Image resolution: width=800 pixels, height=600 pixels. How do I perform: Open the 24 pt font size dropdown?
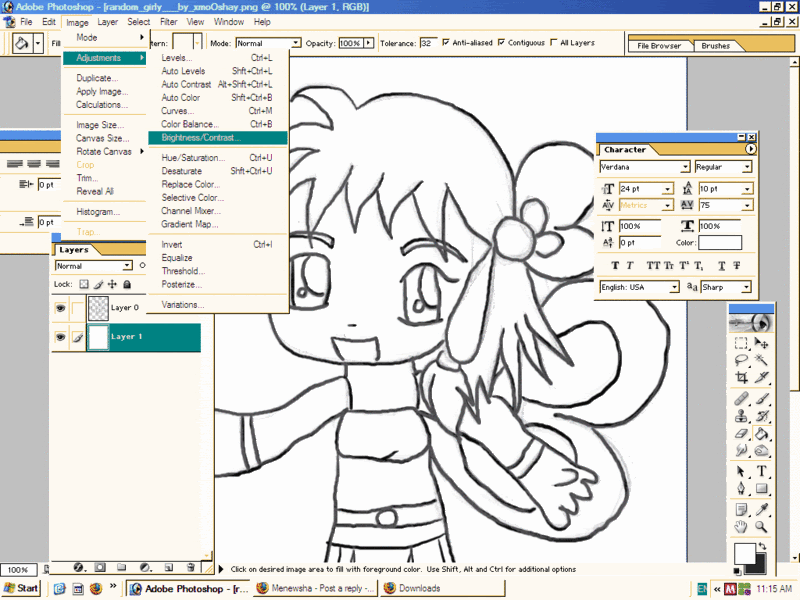click(x=667, y=189)
